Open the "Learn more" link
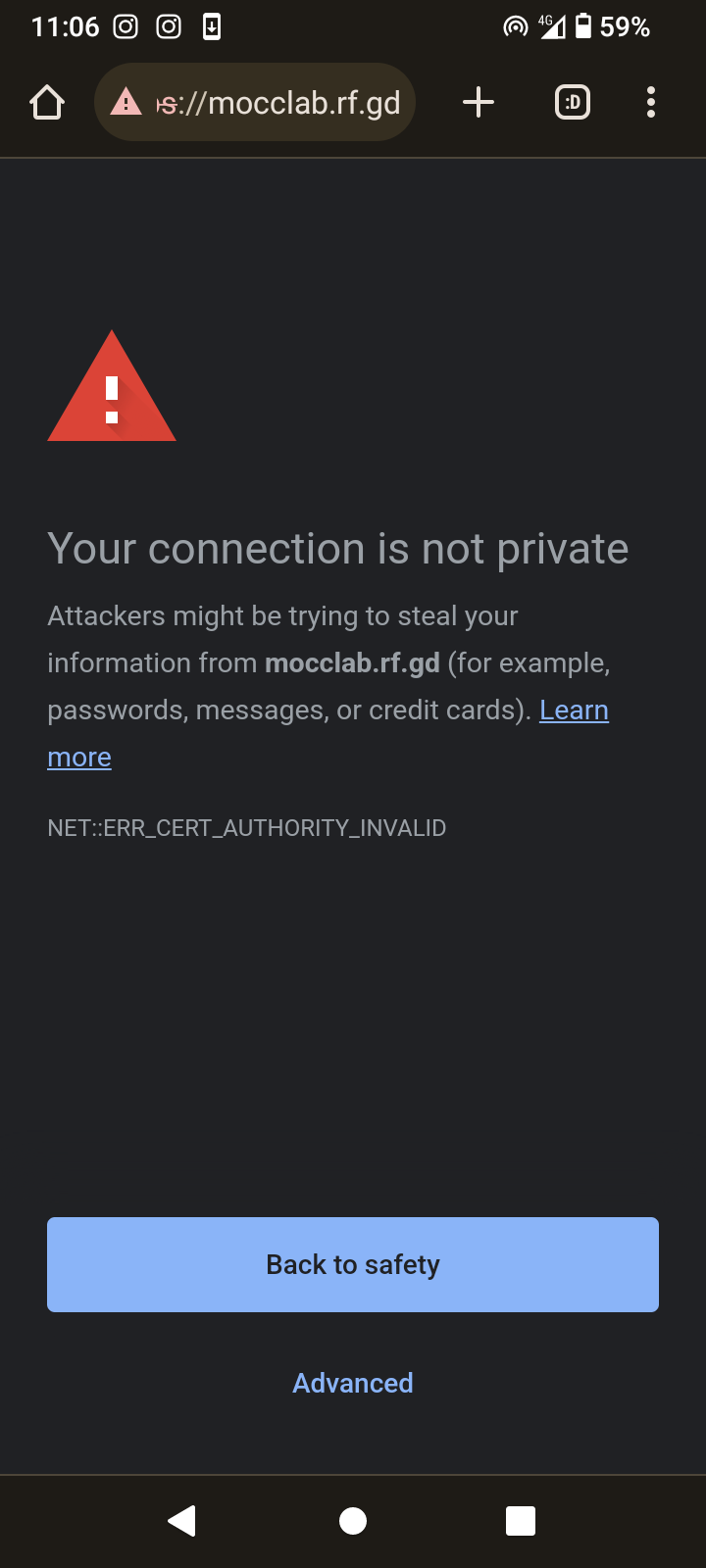The image size is (706, 1568). click(x=574, y=710)
